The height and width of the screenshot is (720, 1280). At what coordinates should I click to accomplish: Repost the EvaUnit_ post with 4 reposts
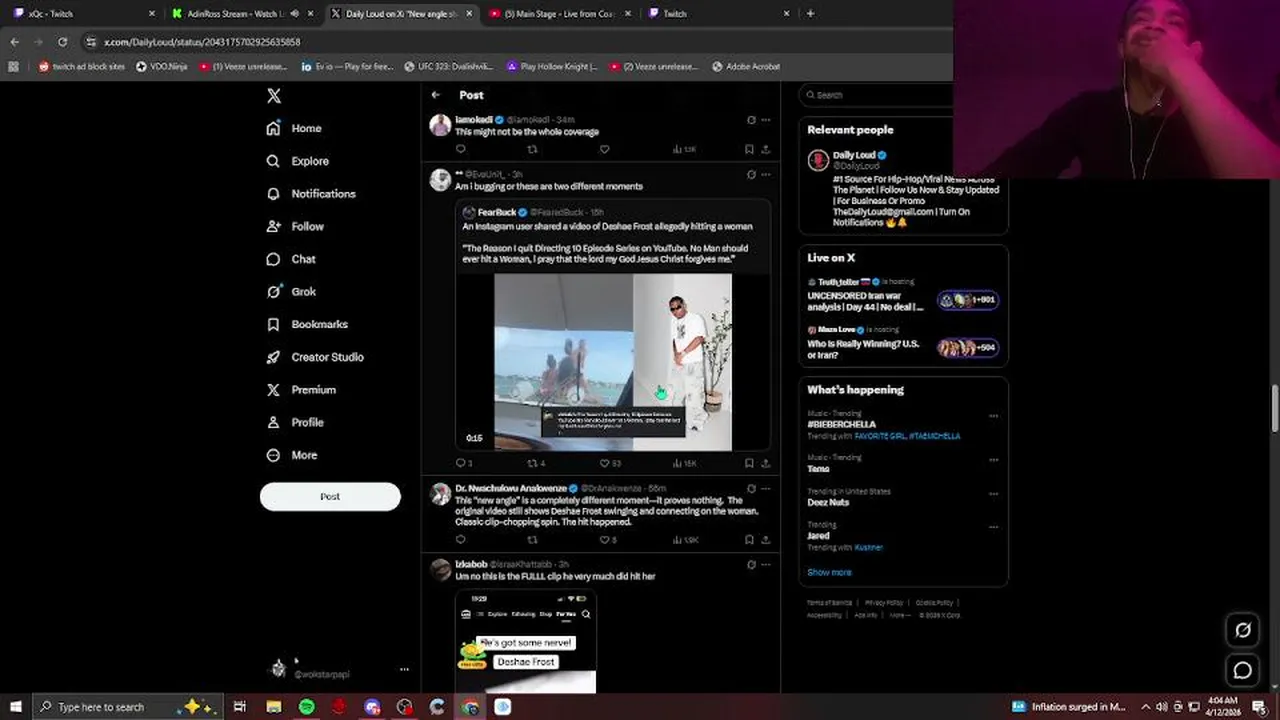click(x=535, y=463)
